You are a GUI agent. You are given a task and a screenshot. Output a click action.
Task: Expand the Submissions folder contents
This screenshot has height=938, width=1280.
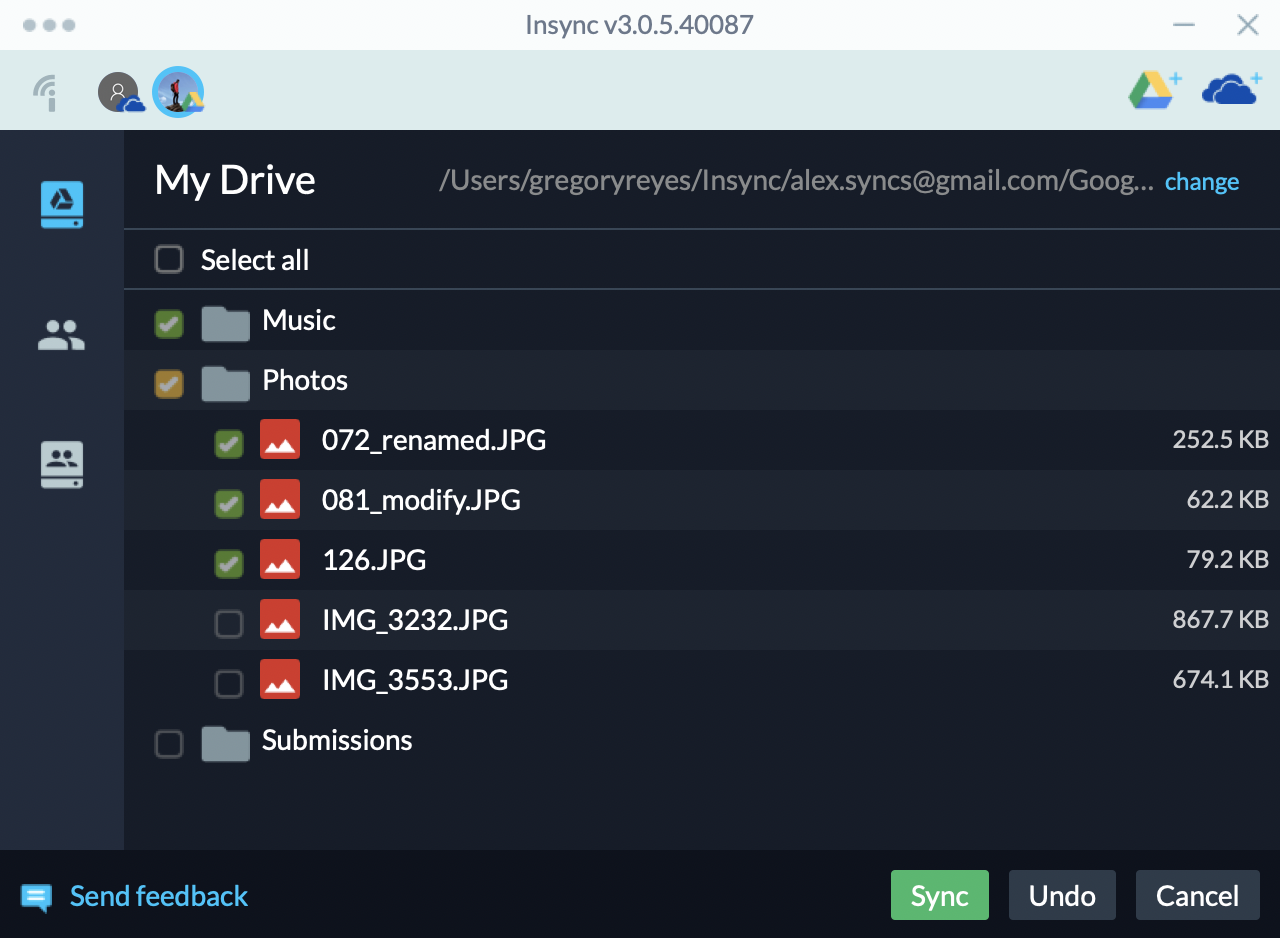[225, 740]
